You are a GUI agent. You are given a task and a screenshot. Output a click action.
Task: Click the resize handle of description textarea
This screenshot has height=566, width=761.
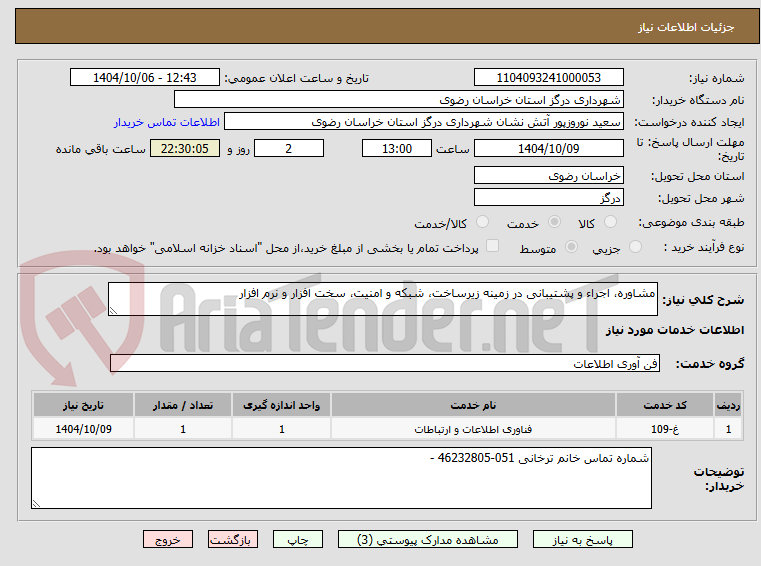point(113,311)
